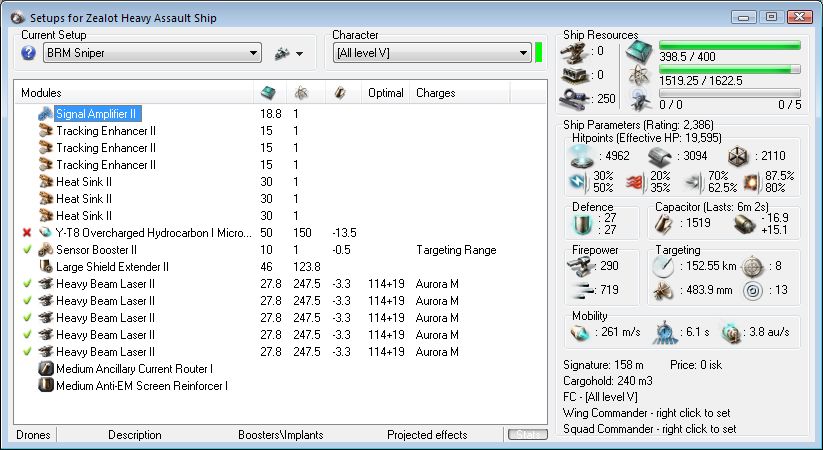Click Squad Commander right click to set
The height and width of the screenshot is (450, 823).
650,429
